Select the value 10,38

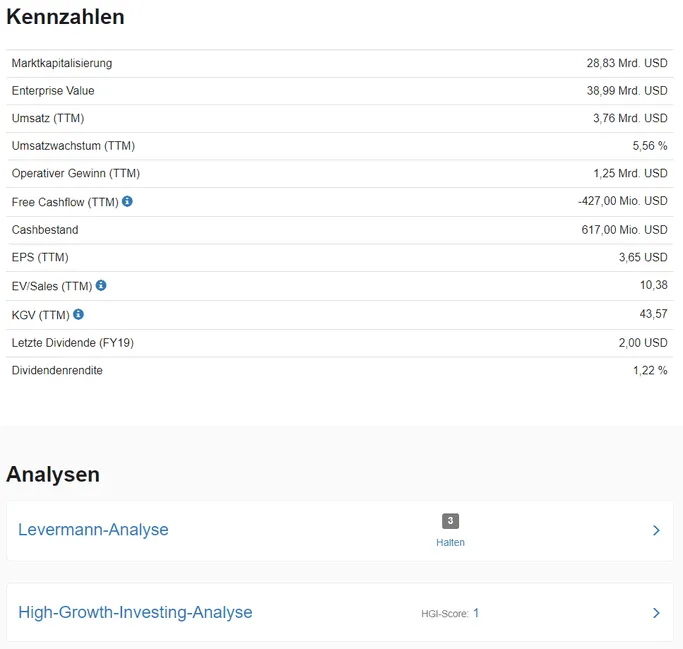(x=654, y=285)
